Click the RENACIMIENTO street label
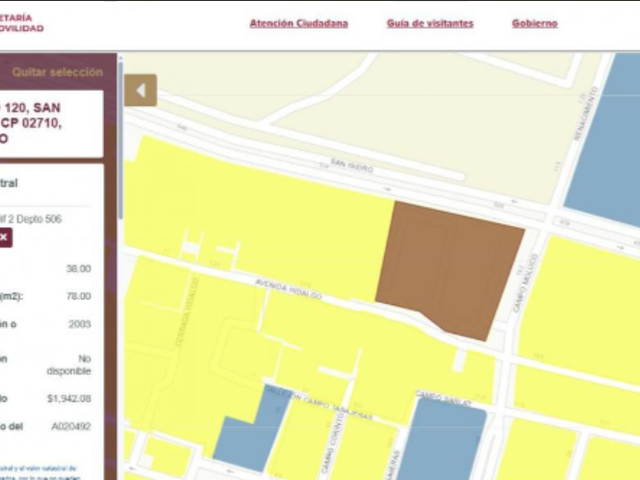Image resolution: width=640 pixels, height=480 pixels. pyautogui.click(x=585, y=114)
